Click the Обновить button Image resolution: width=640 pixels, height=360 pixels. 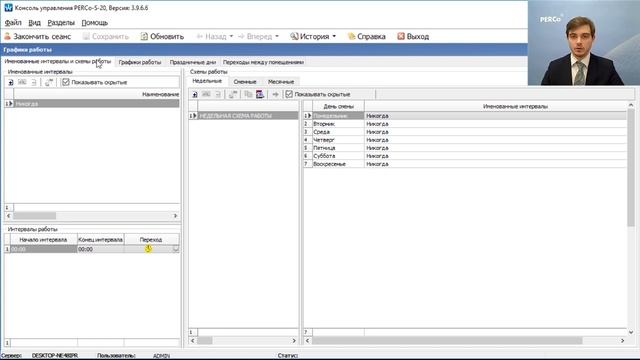tap(162, 36)
